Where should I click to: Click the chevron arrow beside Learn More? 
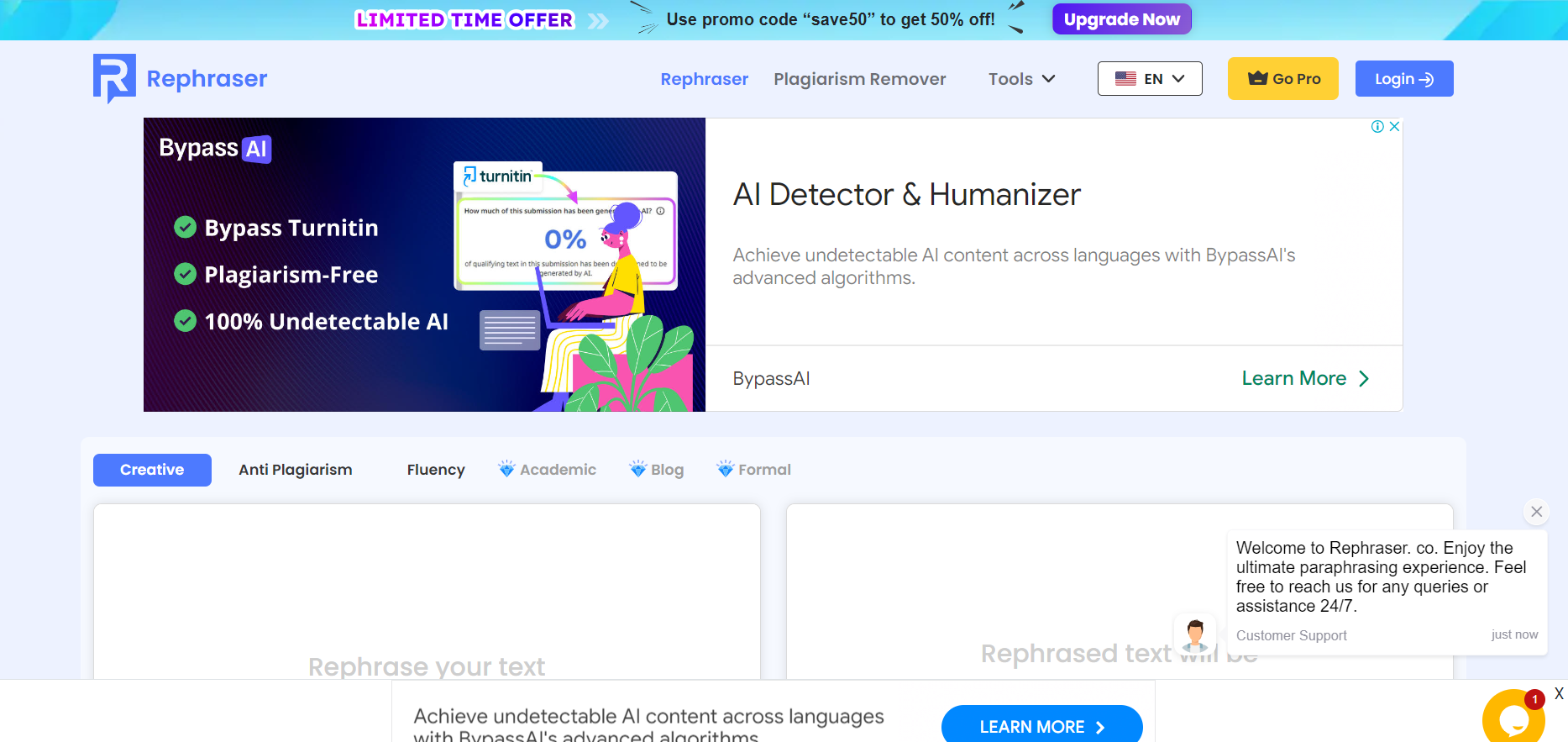(1364, 379)
